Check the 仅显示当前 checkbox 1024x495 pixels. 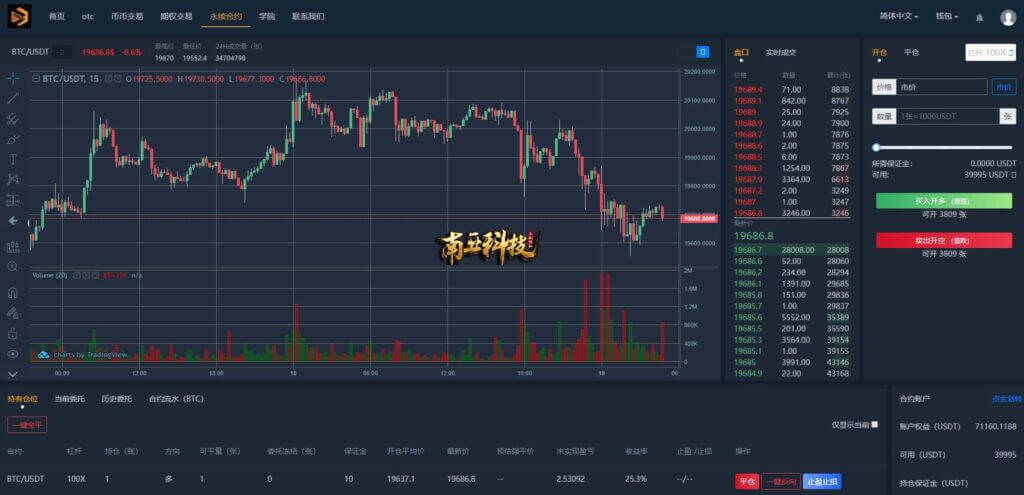coord(875,424)
